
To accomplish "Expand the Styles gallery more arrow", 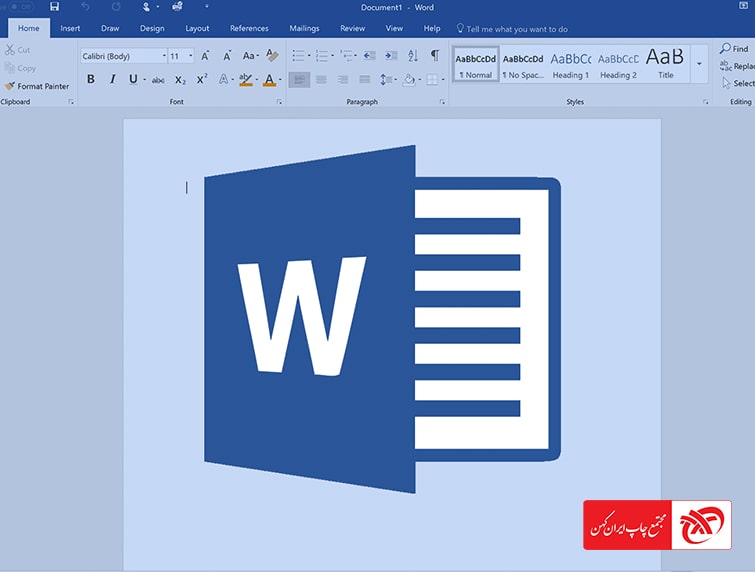I will (699, 64).
